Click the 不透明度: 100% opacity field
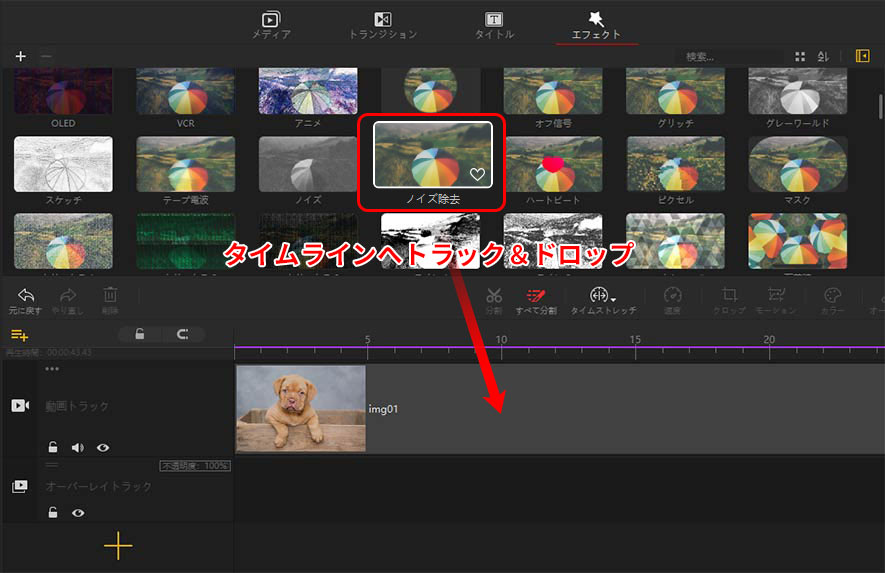Image resolution: width=885 pixels, height=573 pixels. pos(195,466)
